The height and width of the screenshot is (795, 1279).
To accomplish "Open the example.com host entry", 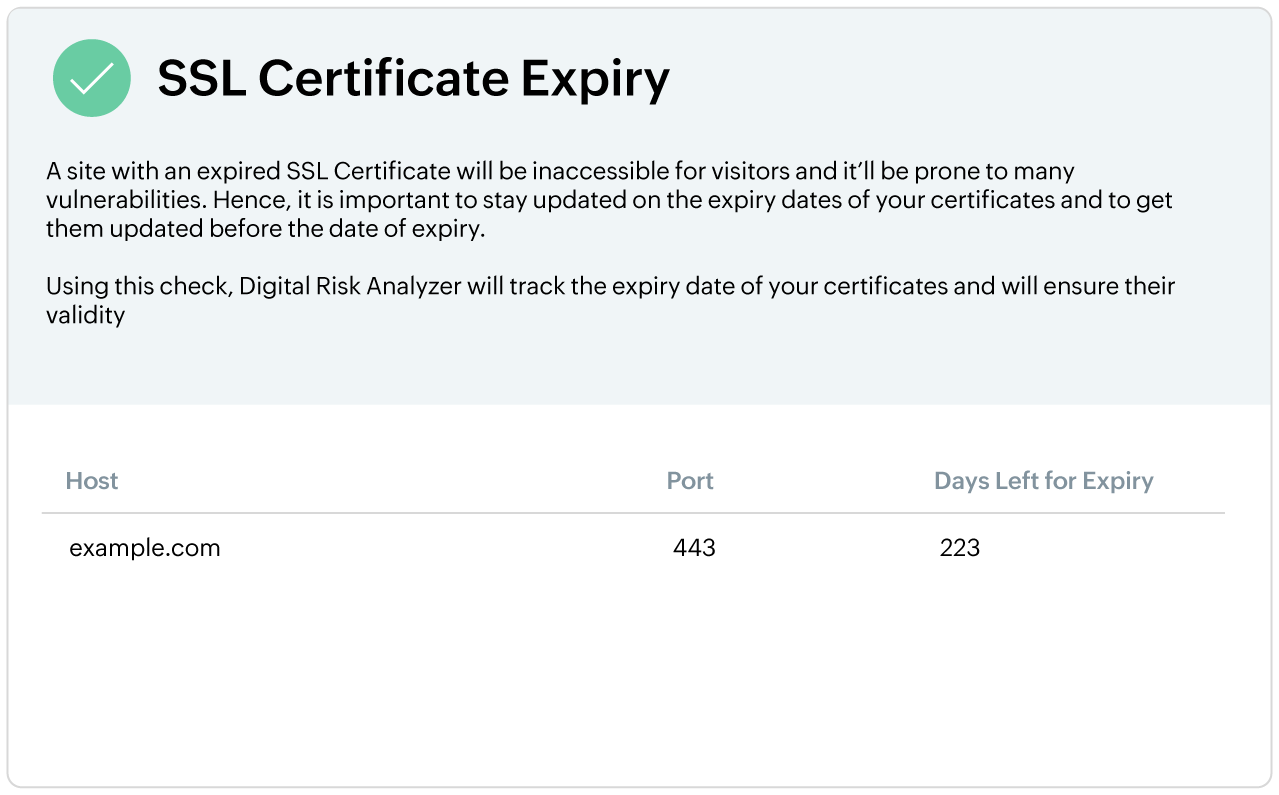I will (145, 548).
